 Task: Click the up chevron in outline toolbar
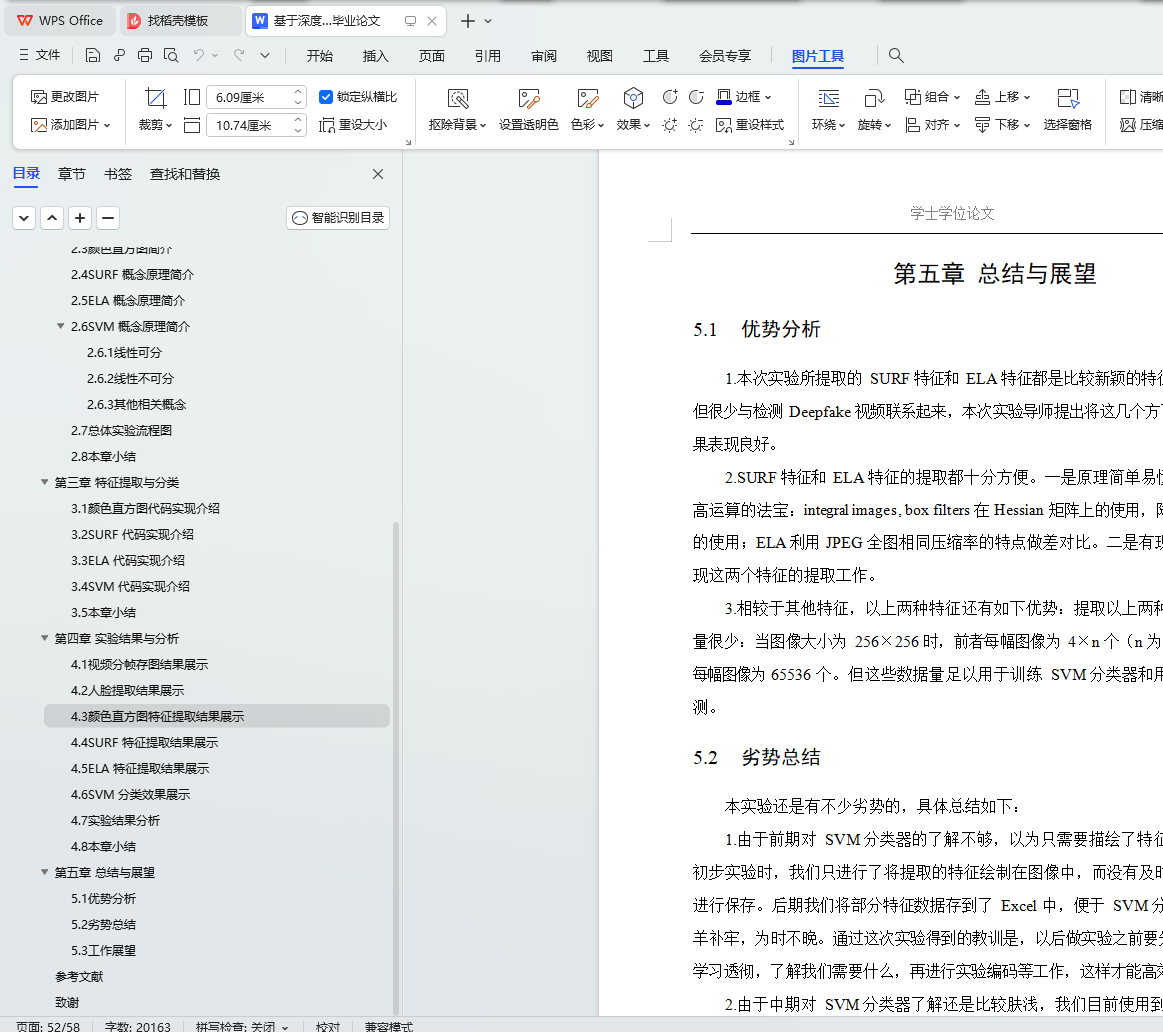pyautogui.click(x=52, y=217)
